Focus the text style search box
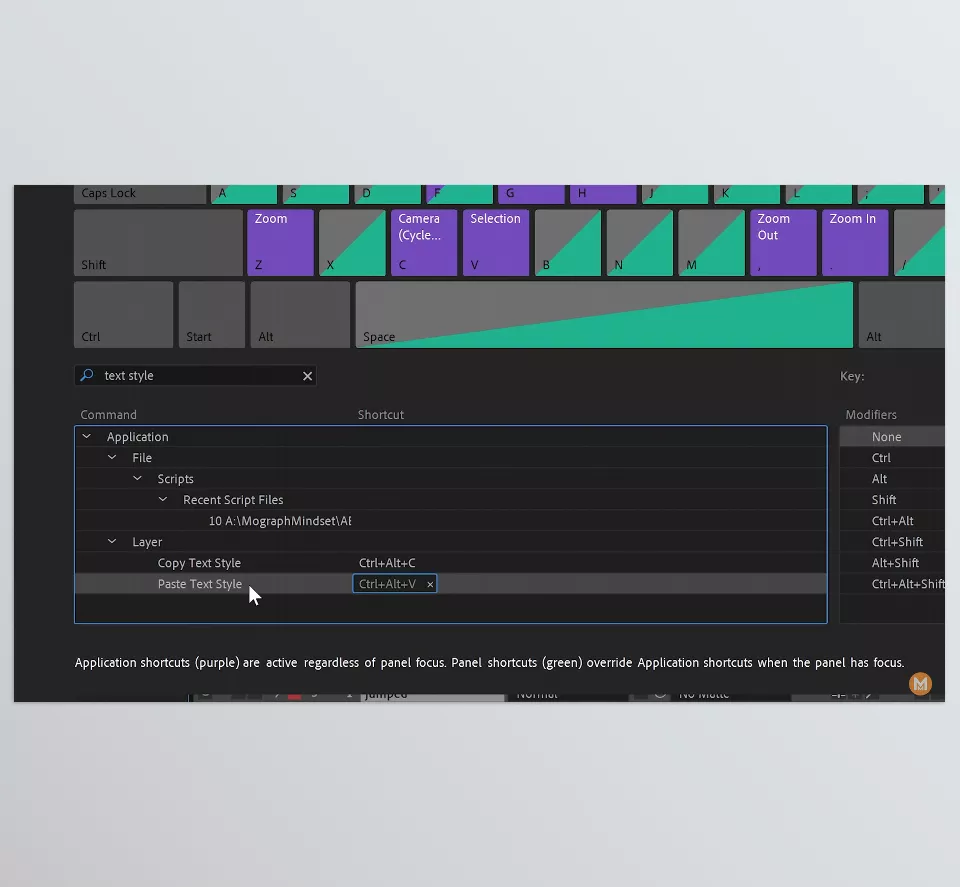 coord(195,375)
